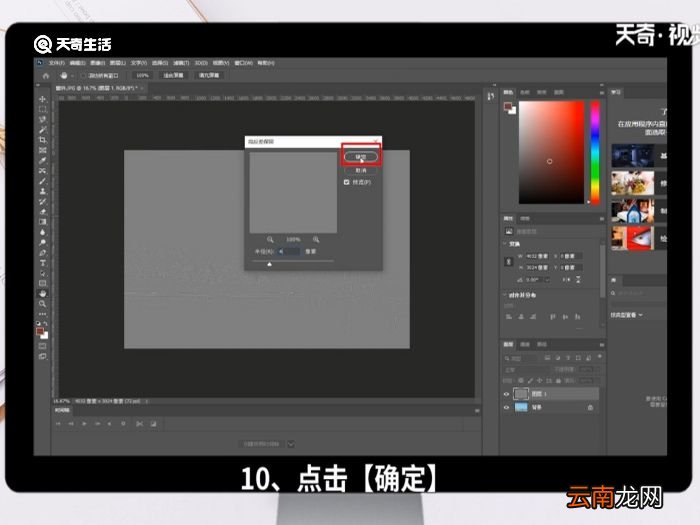Click the rainbow hue slider strip
The height and width of the screenshot is (525, 700).
click(595, 152)
